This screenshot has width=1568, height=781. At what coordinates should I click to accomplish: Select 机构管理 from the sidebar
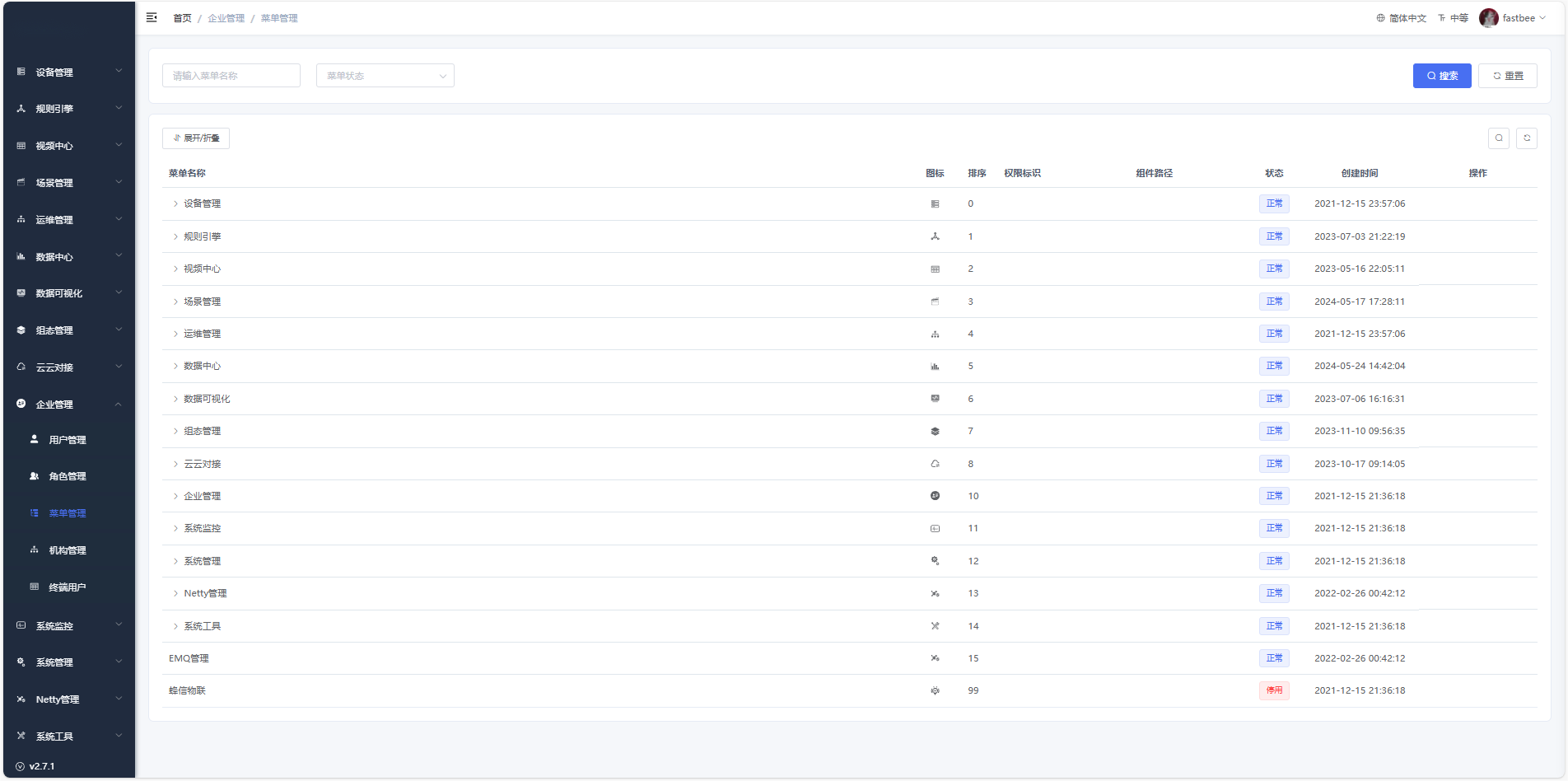[x=68, y=550]
